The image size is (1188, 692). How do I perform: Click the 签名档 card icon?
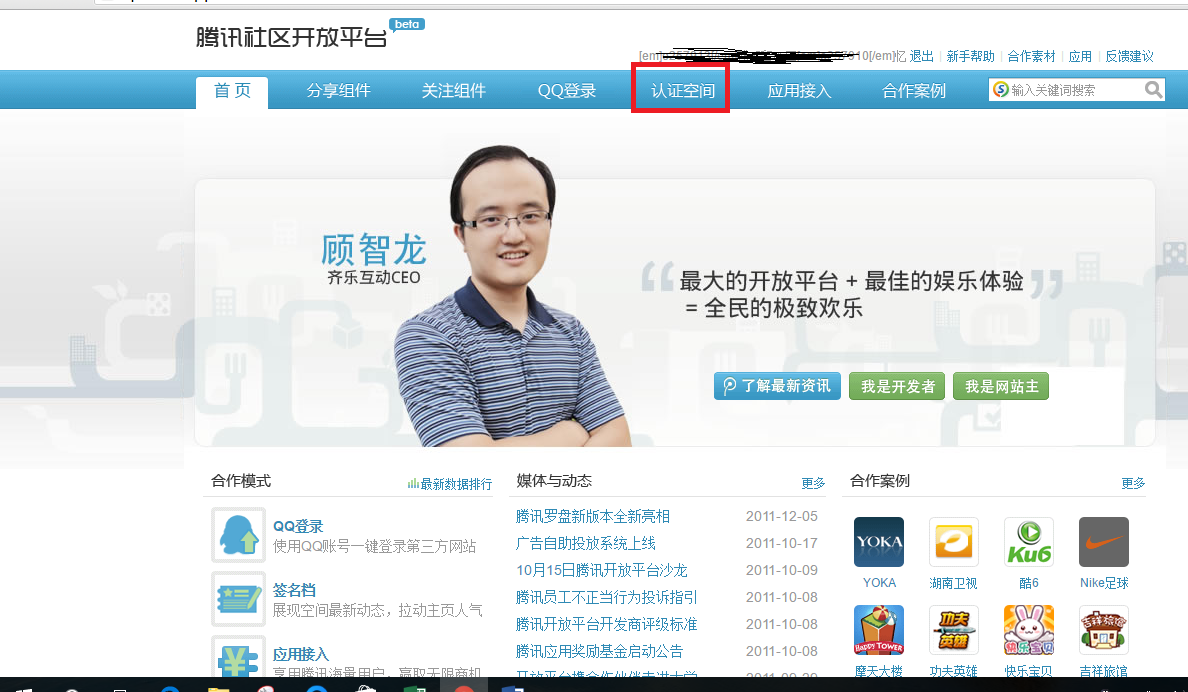[239, 598]
